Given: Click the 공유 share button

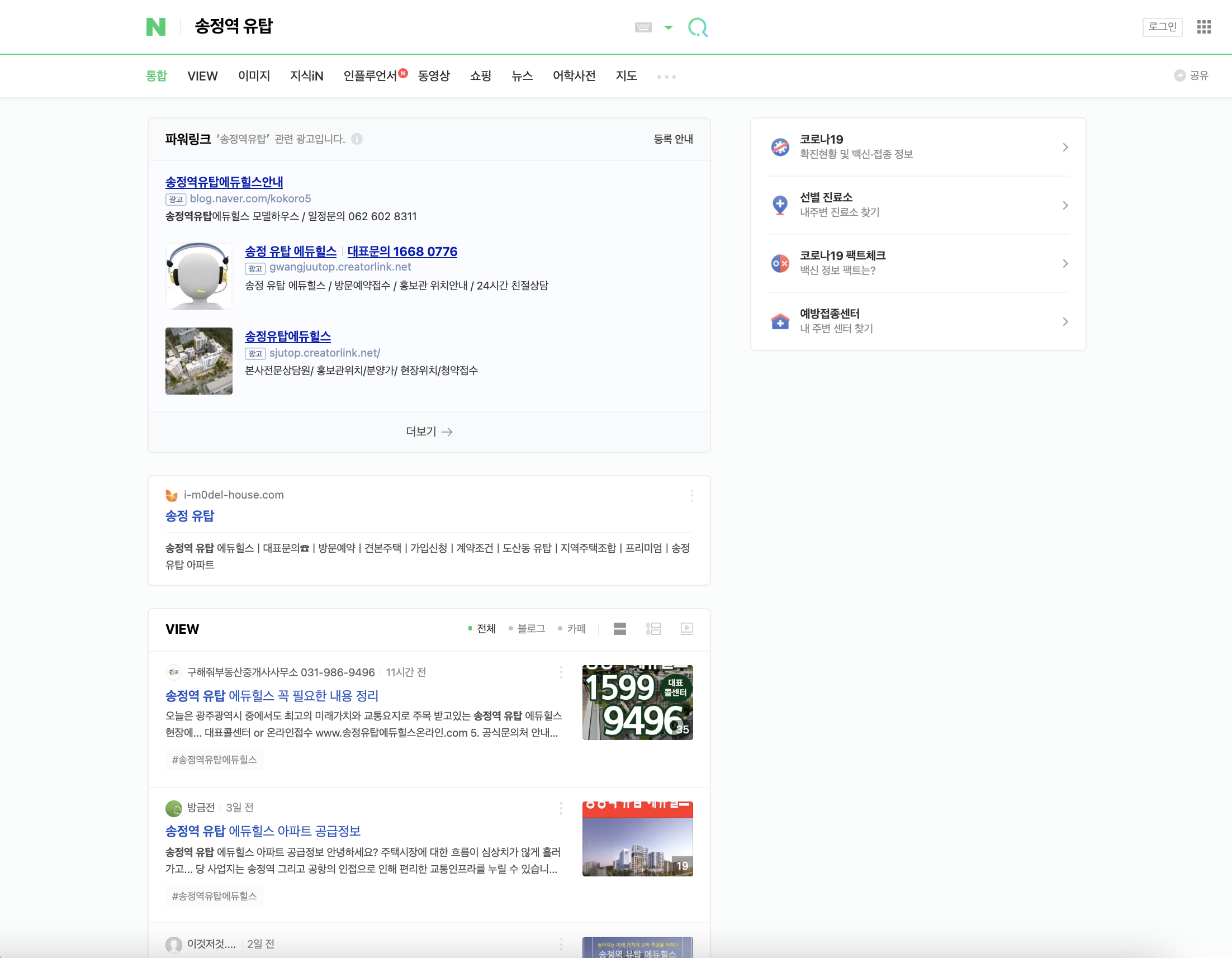Looking at the screenshot, I should pyautogui.click(x=1191, y=75).
